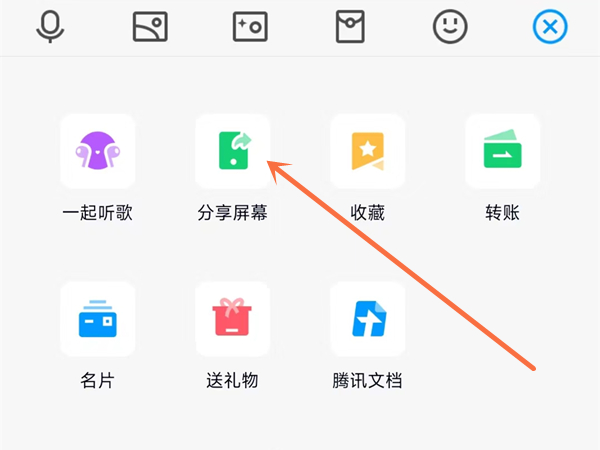Close the panel with the blue X

[549, 27]
